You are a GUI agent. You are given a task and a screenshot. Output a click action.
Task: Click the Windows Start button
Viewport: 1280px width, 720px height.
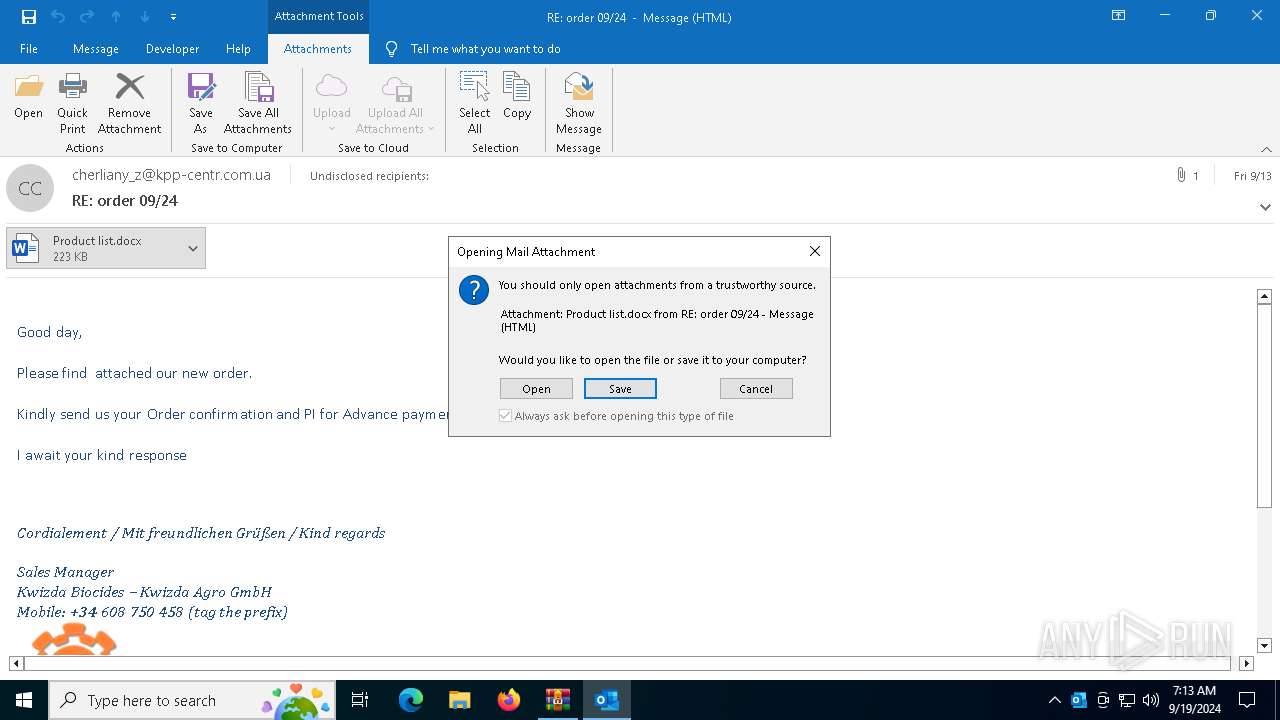click(x=24, y=700)
